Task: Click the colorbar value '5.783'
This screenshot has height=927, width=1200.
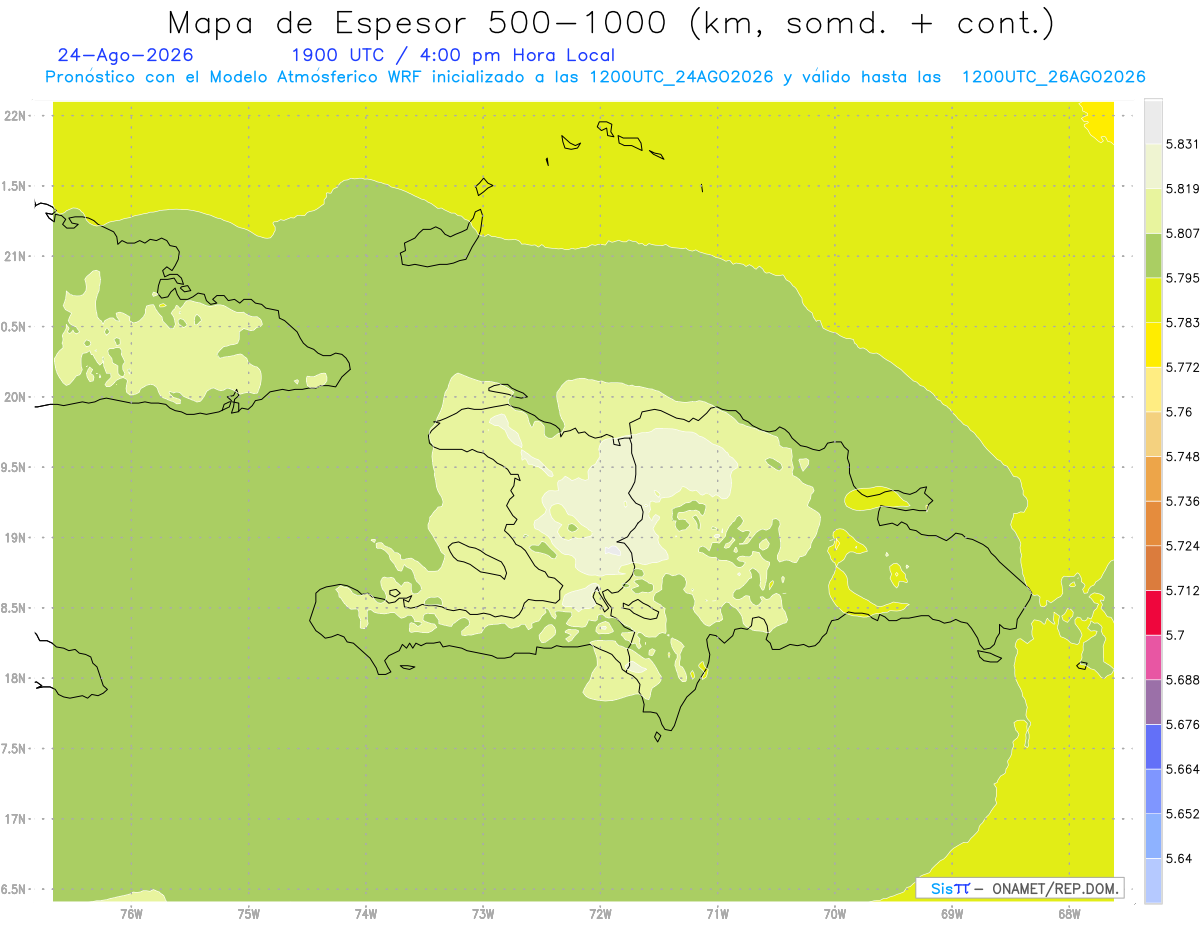Action: point(1182,323)
